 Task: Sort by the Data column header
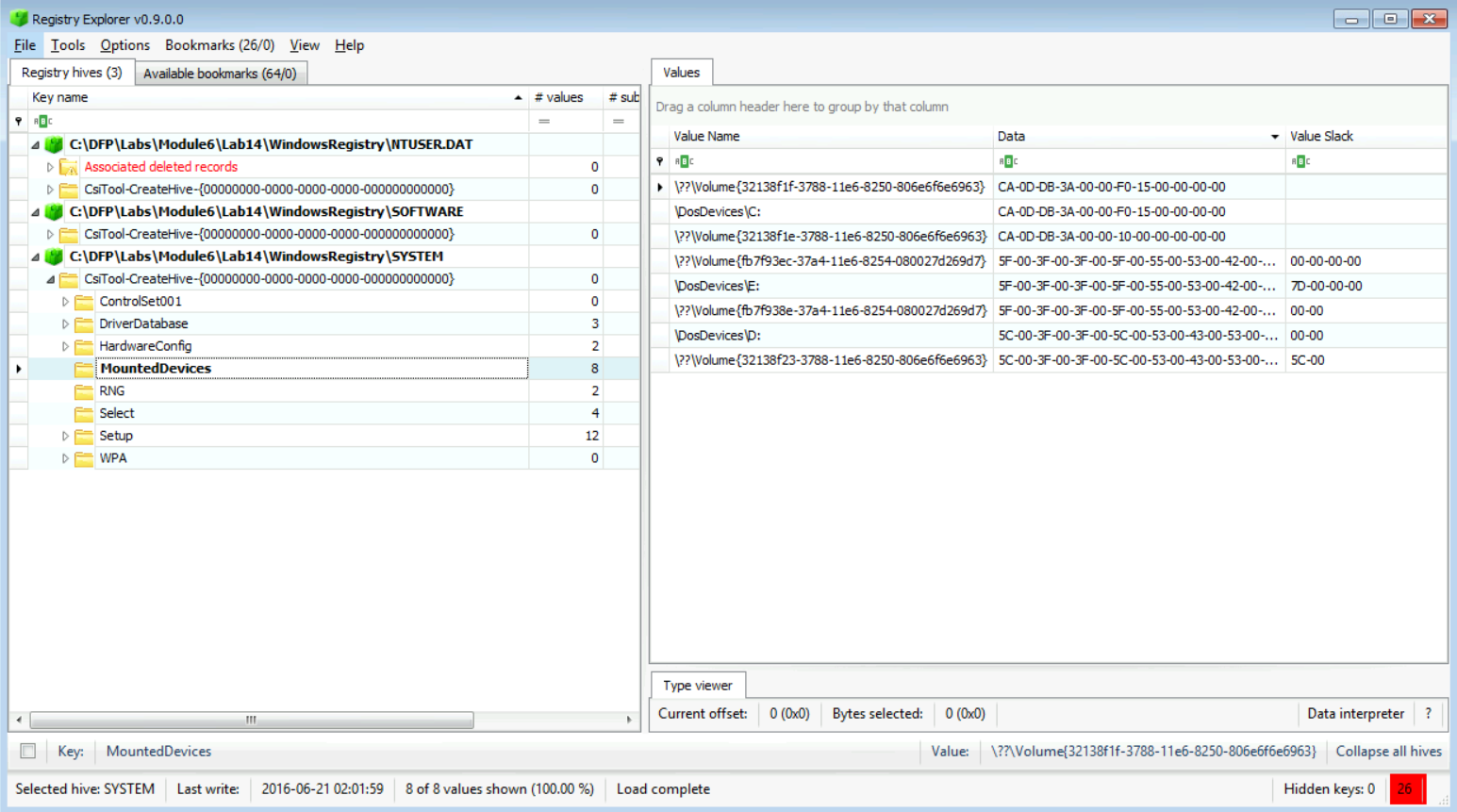point(1138,137)
